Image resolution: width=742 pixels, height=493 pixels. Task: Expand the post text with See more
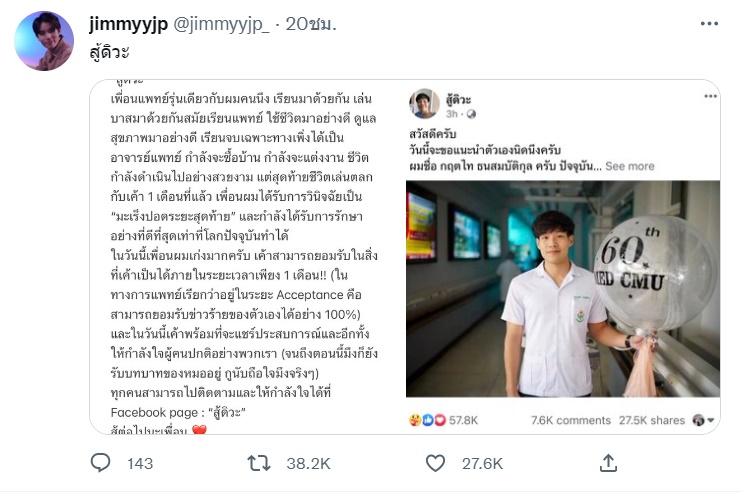pyautogui.click(x=629, y=166)
